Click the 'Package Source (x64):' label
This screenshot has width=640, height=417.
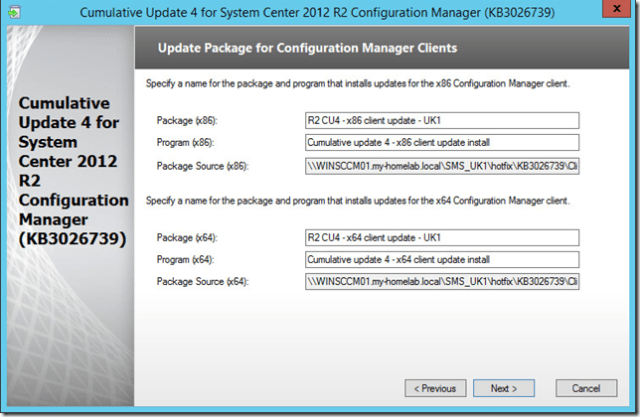point(202,282)
